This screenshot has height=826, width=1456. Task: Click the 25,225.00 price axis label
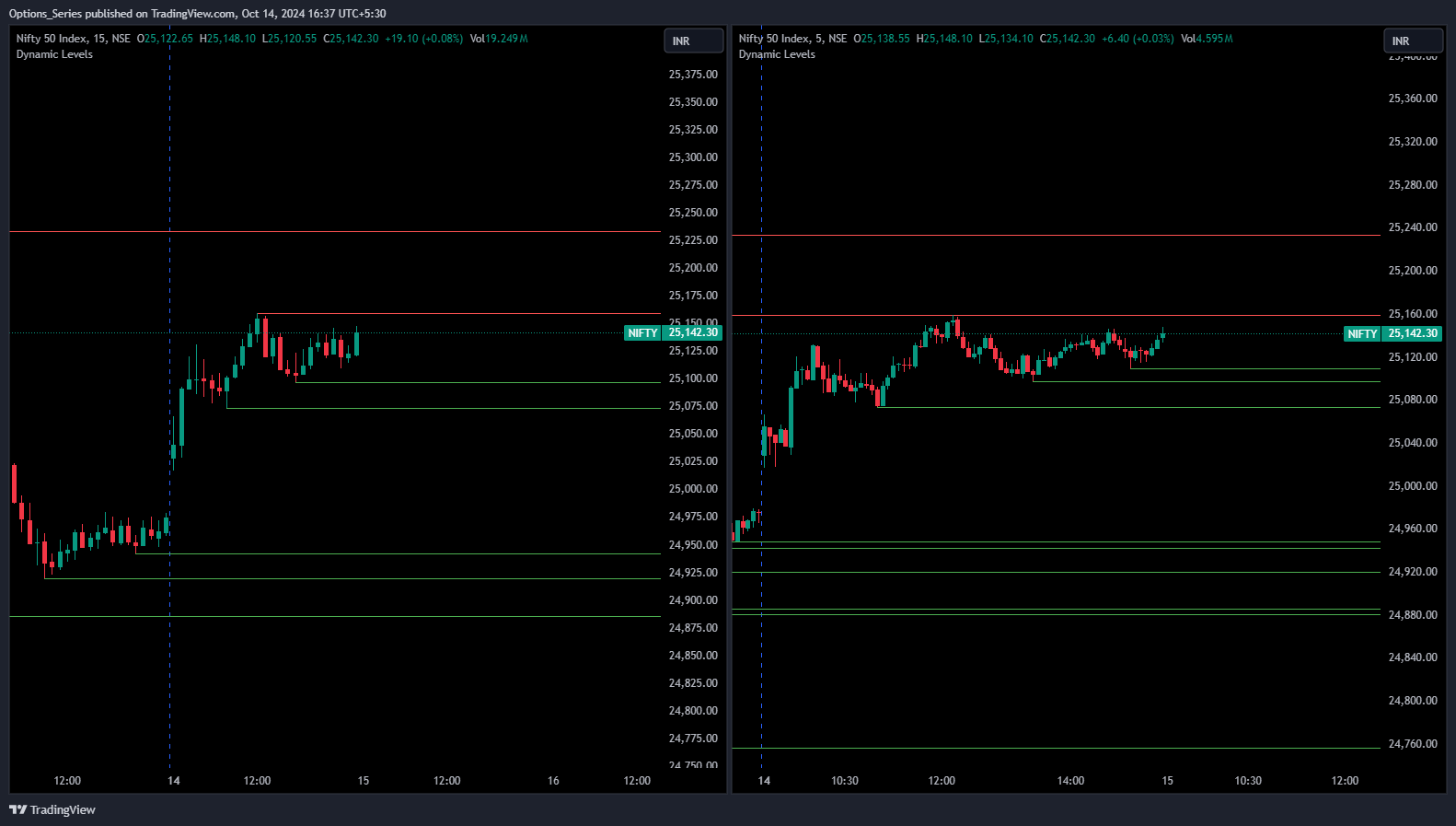pyautogui.click(x=693, y=240)
